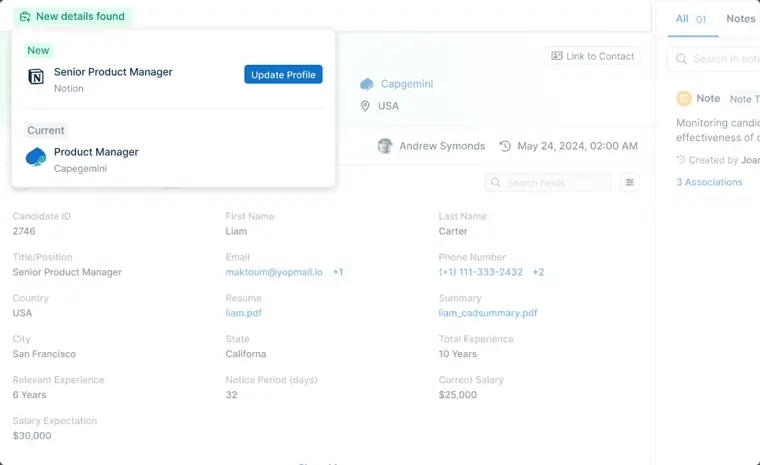
Task: Click the State value Californa
Action: [246, 354]
